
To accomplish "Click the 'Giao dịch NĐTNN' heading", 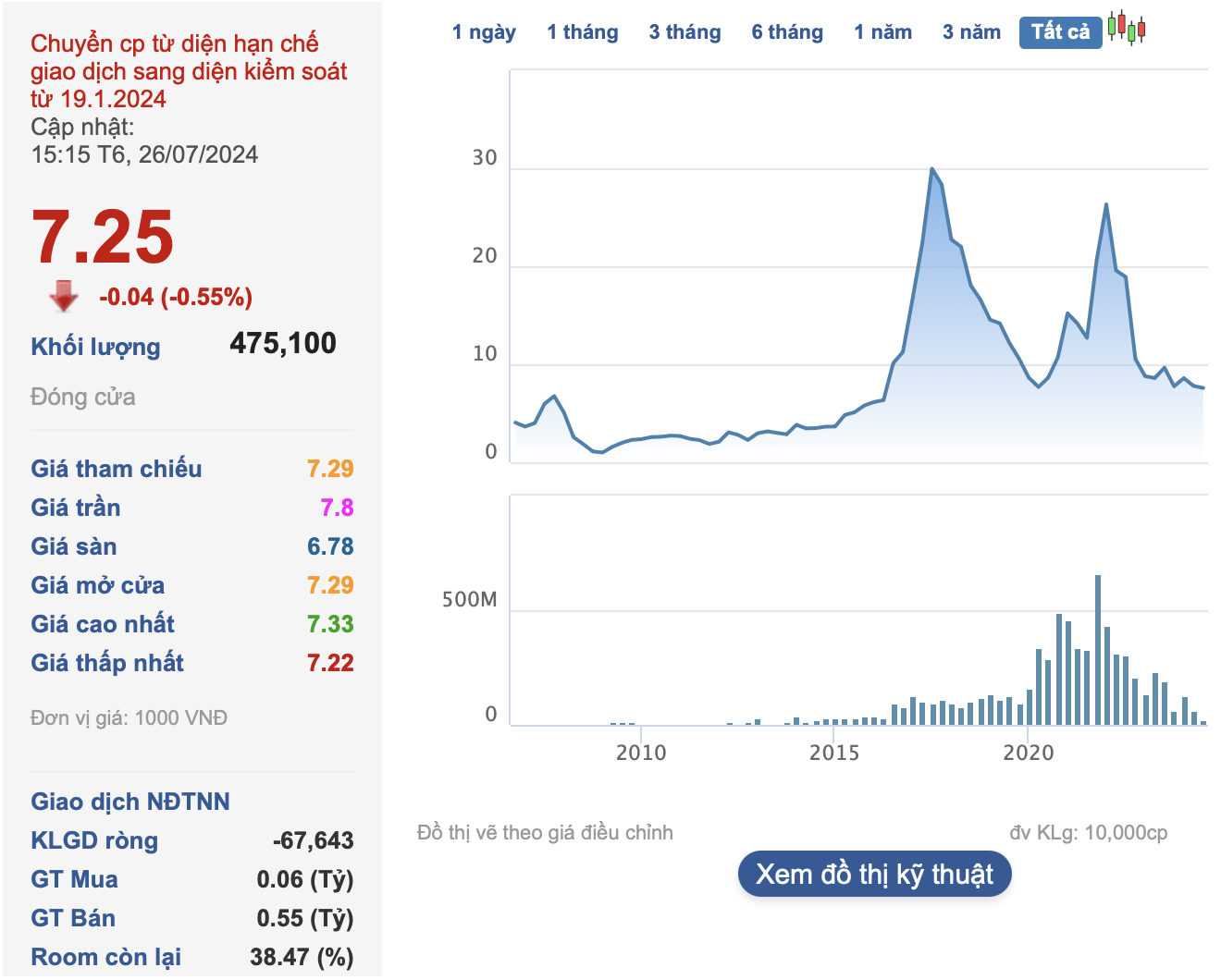I will 129,802.
